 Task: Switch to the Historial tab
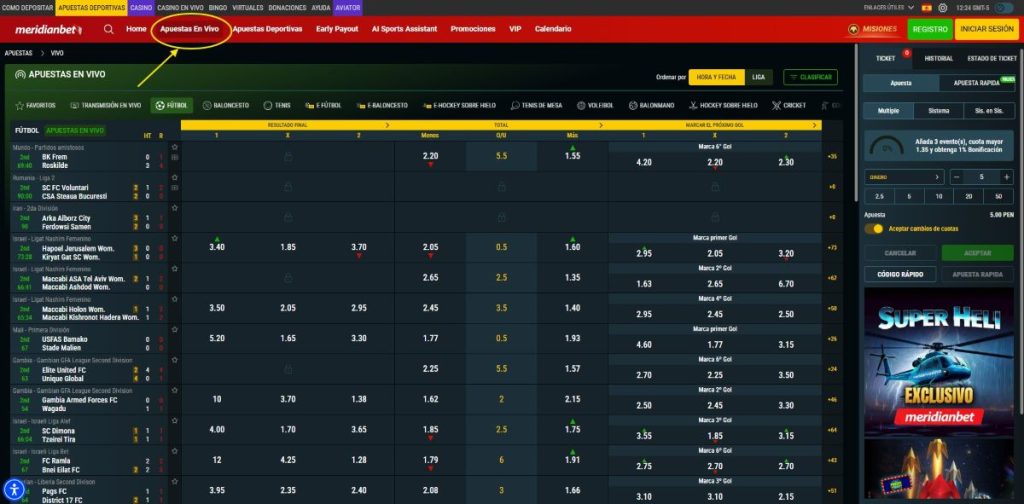point(938,59)
